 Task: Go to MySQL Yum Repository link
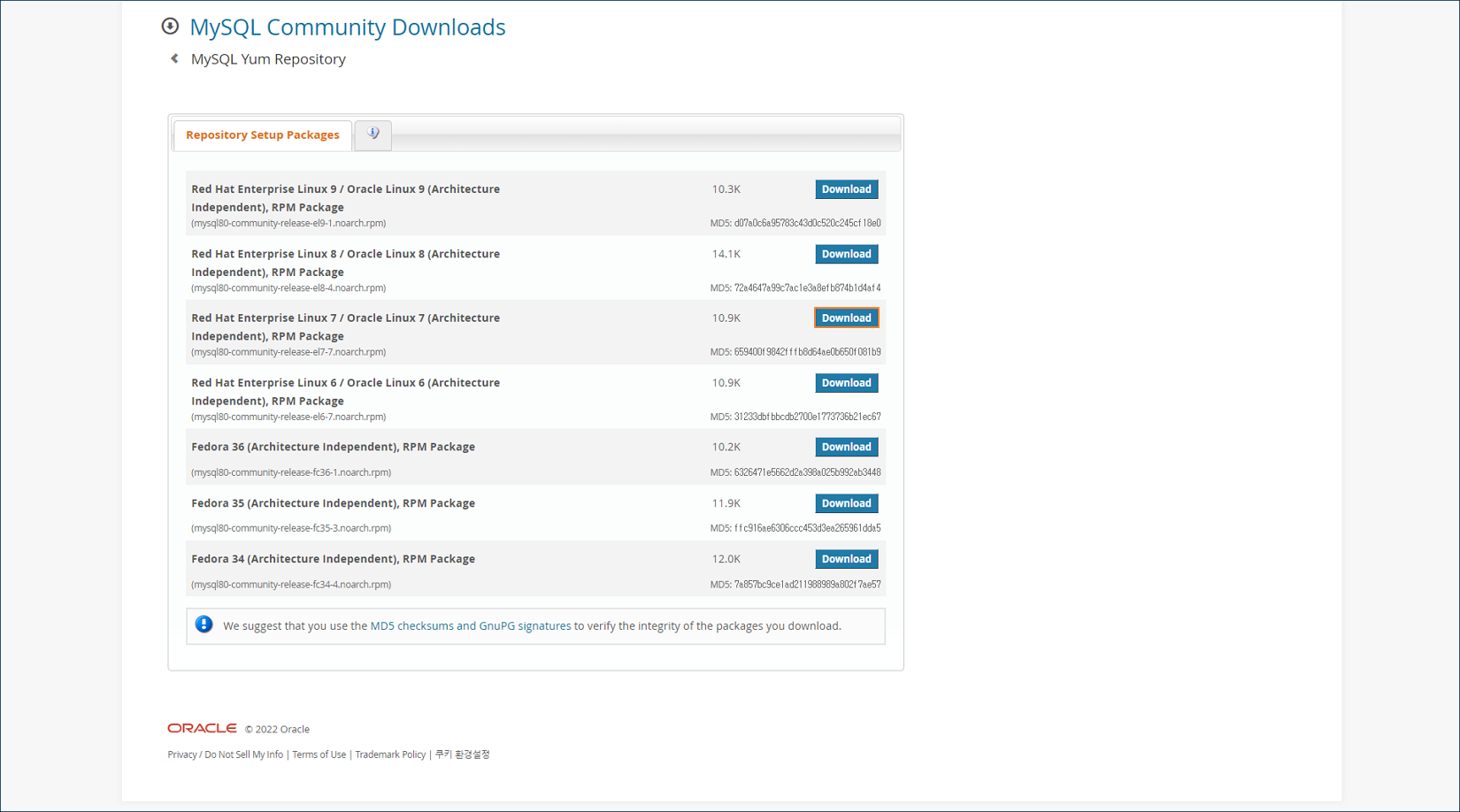tap(268, 59)
